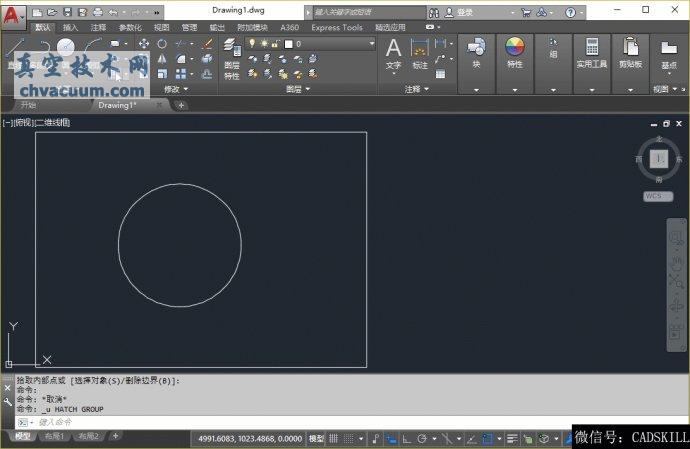The height and width of the screenshot is (449, 690).
Task: Select the pan hand tool in navigation bar
Action: 676,260
